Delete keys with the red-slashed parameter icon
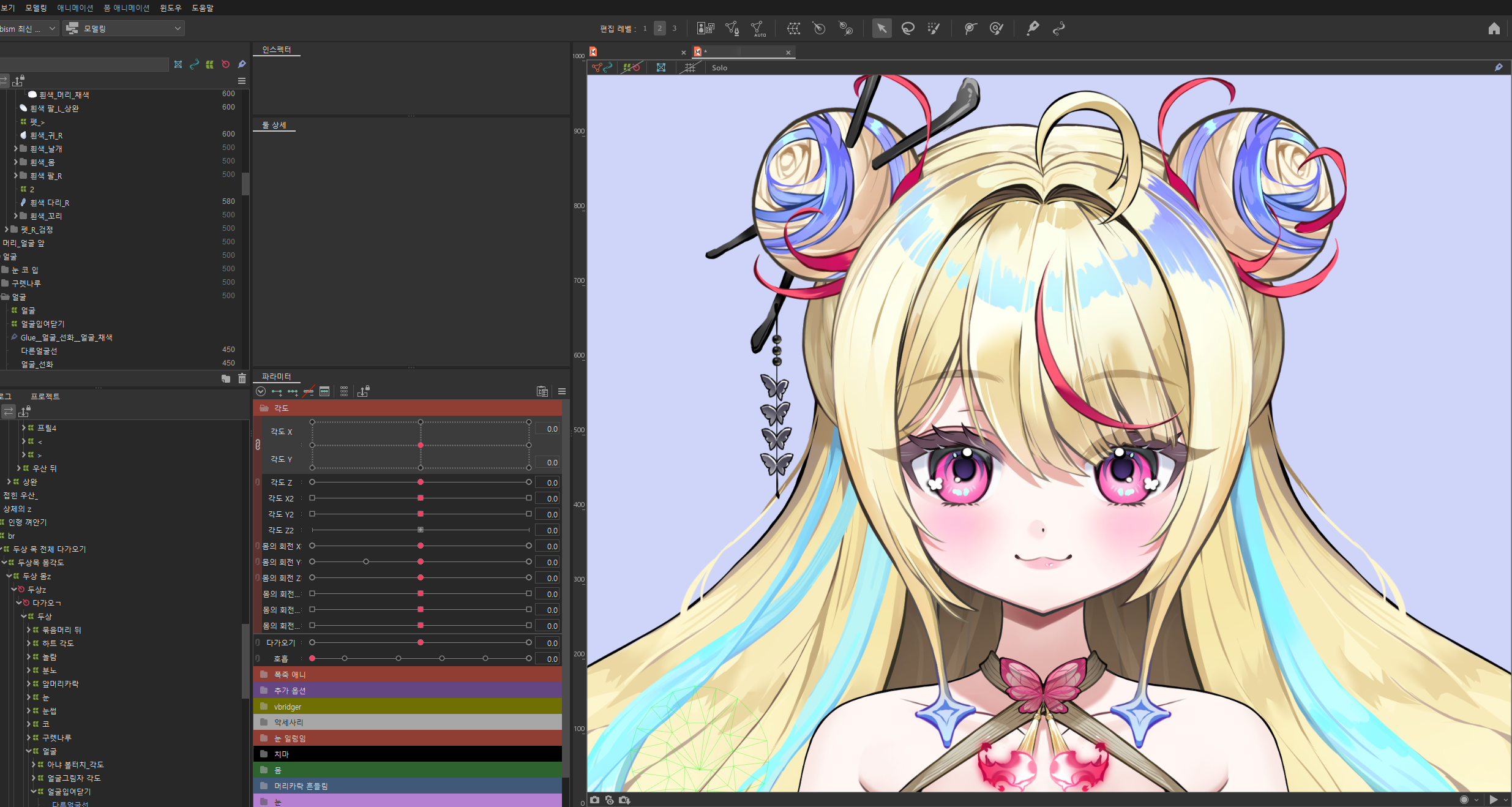Image resolution: width=1512 pixels, height=807 pixels. point(309,391)
